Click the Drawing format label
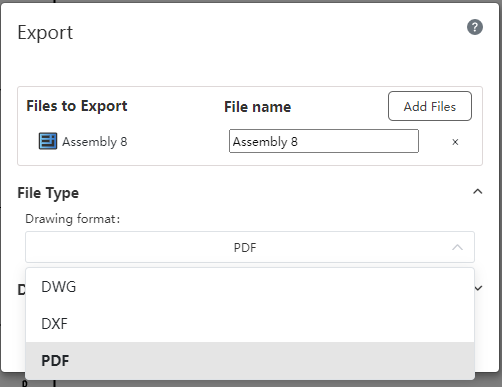The width and height of the screenshot is (502, 387). 73,219
